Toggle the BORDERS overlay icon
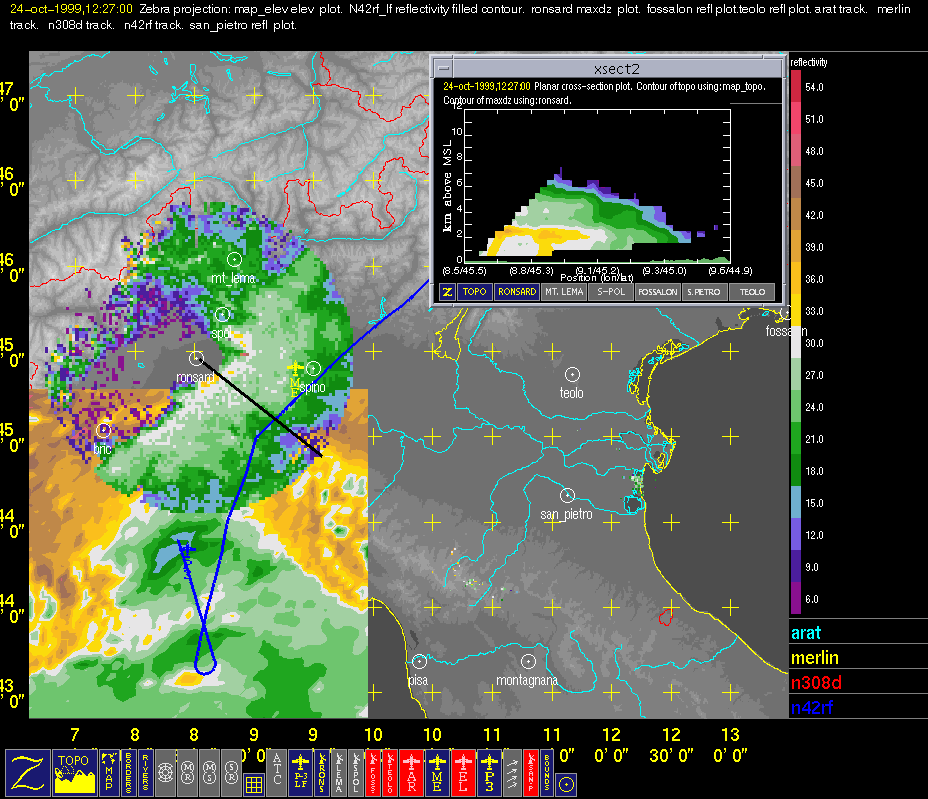 coord(128,772)
